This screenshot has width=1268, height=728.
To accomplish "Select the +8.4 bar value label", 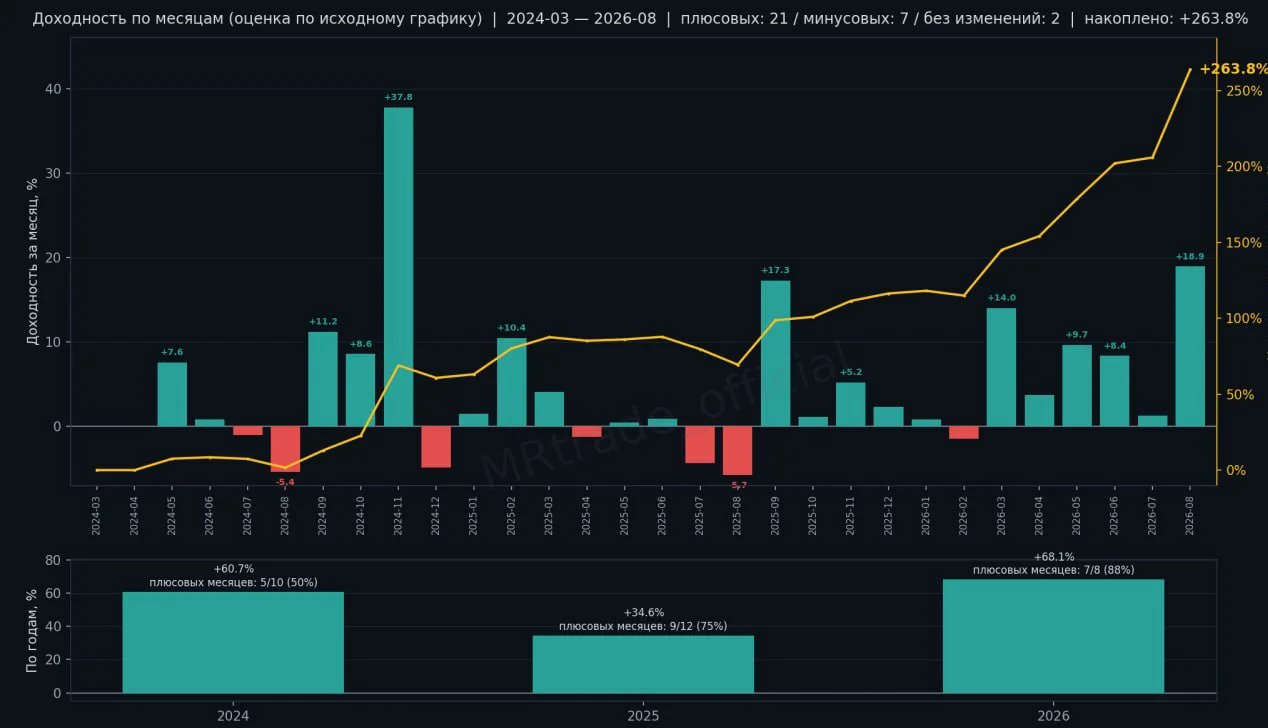I will (x=1115, y=346).
